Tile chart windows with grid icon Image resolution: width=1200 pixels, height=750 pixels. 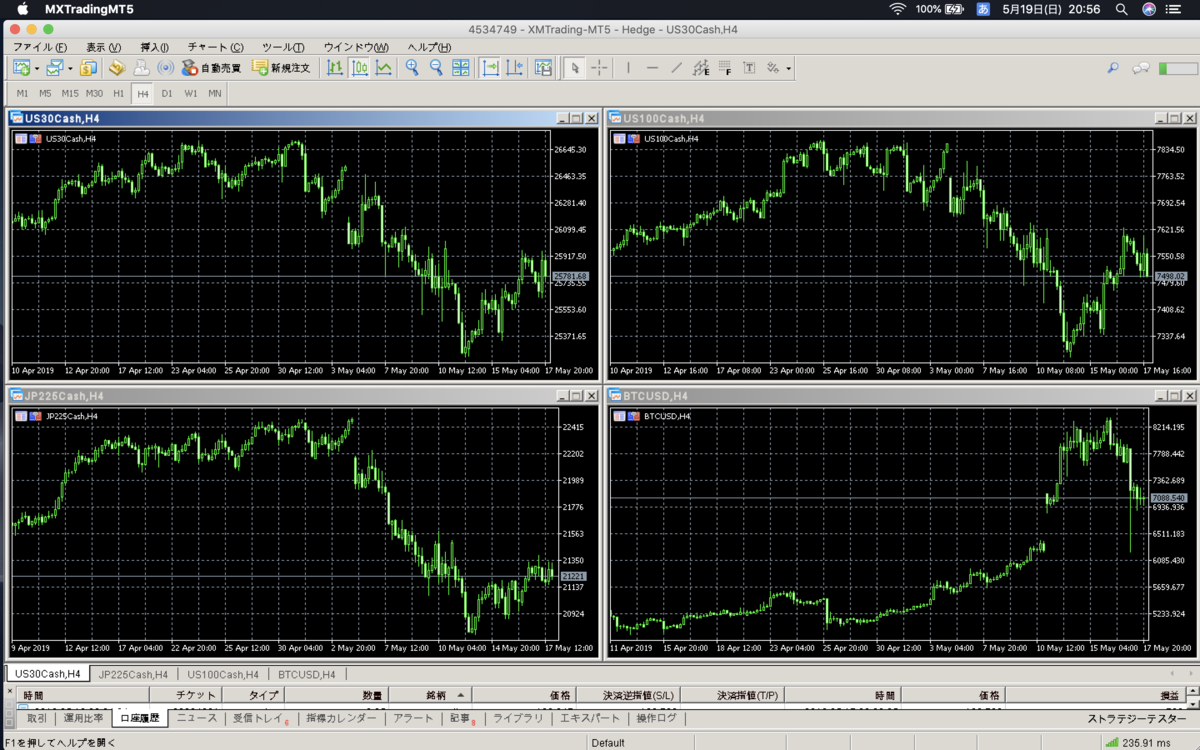pos(460,68)
